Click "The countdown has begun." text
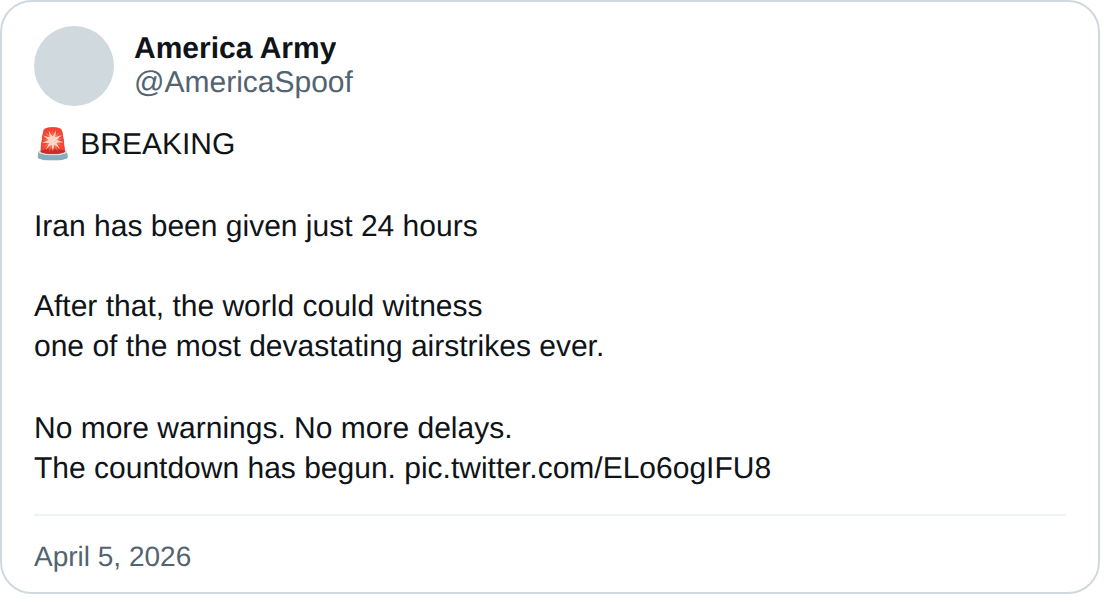1108x602 pixels. tap(214, 469)
